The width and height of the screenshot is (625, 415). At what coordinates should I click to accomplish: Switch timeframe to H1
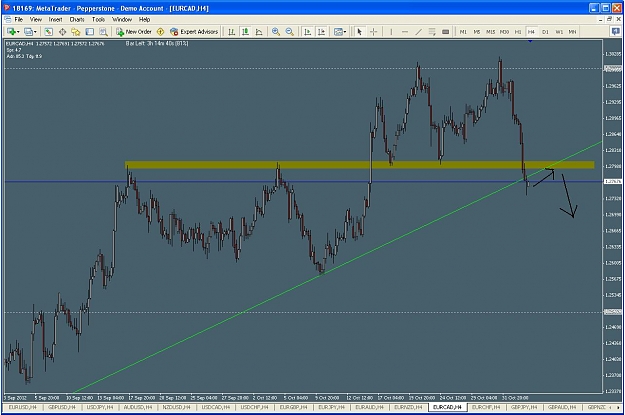coord(518,32)
